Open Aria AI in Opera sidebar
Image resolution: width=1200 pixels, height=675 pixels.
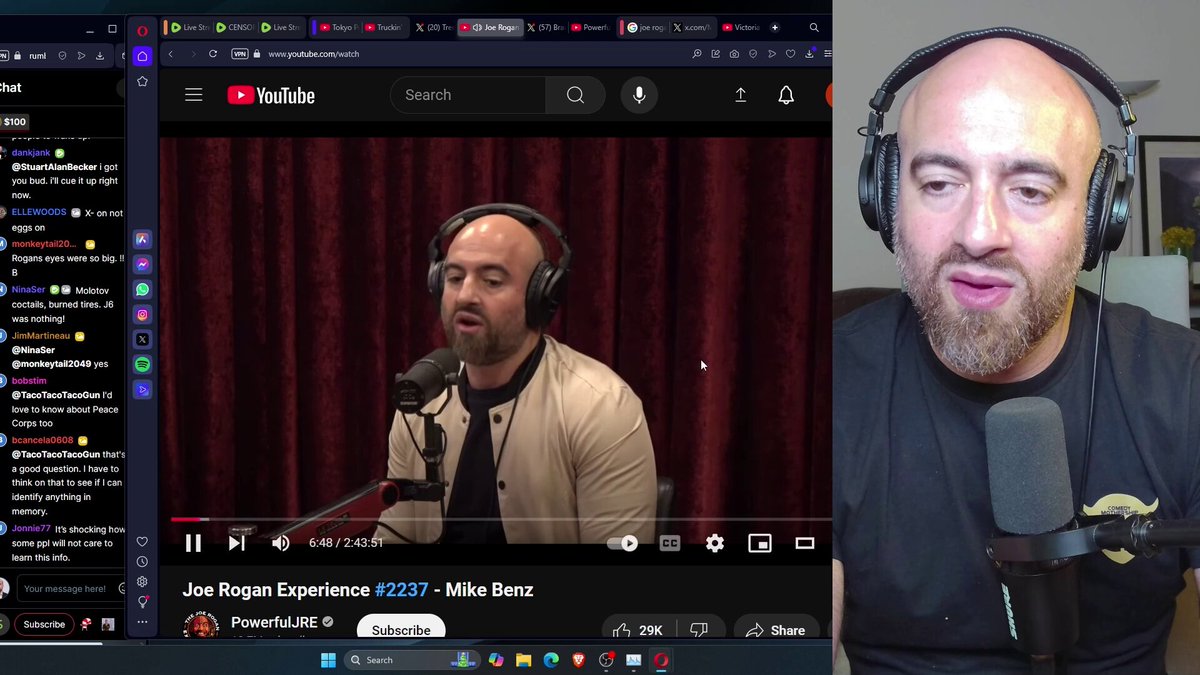(142, 239)
